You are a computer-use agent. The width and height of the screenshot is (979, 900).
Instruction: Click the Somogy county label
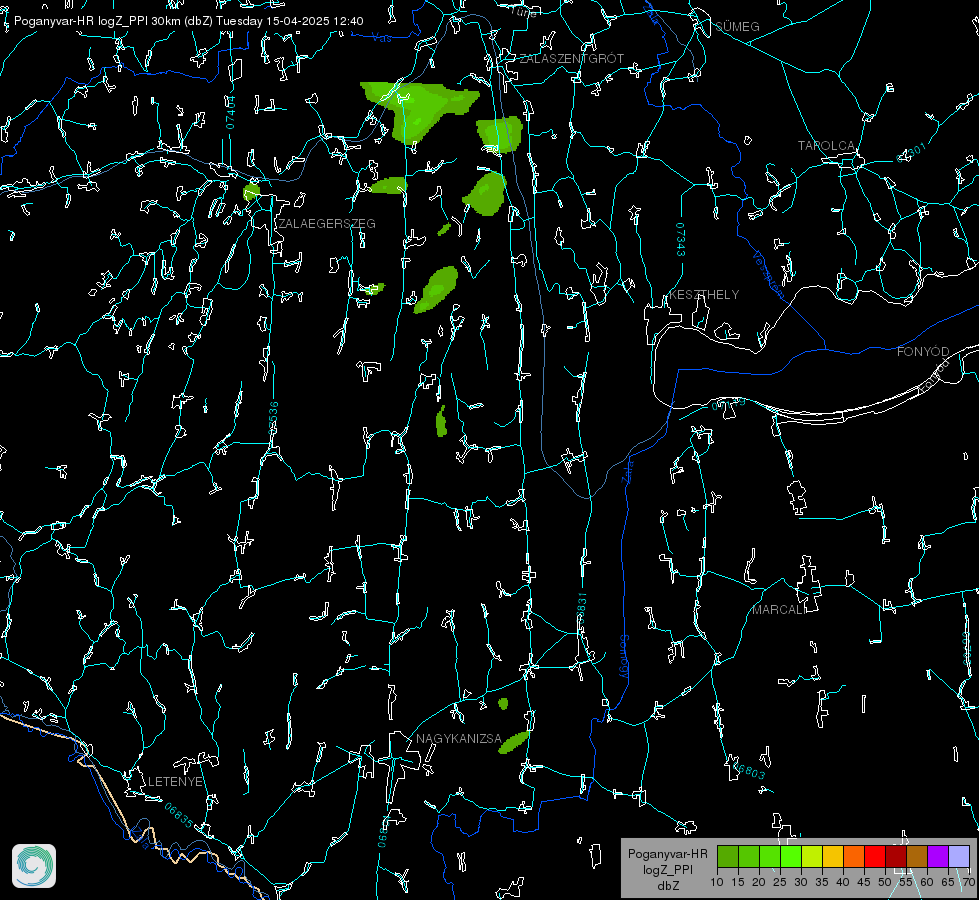tap(624, 657)
